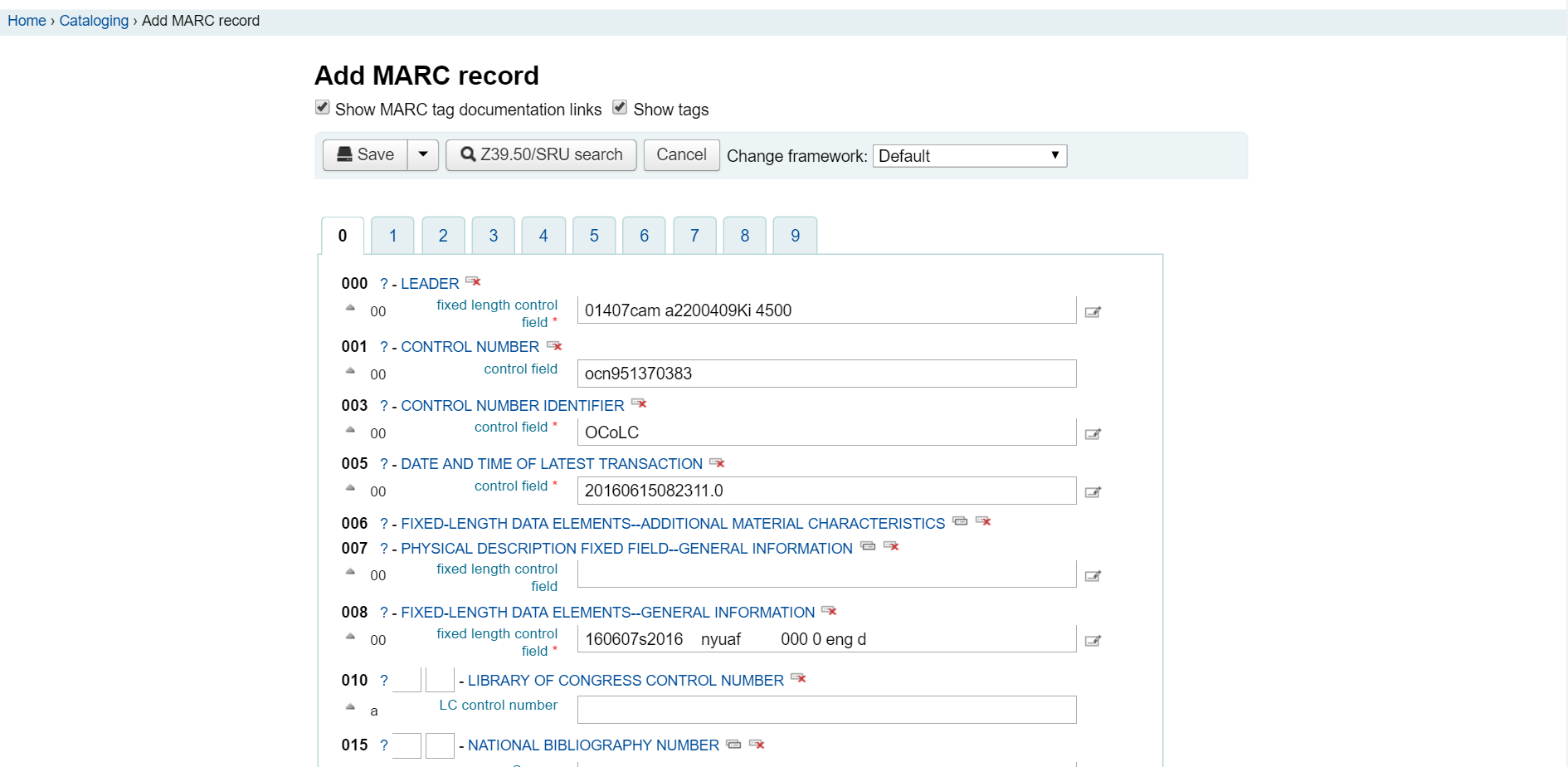Click the Cancel button
Screen dimensions: 1568x767
click(681, 154)
